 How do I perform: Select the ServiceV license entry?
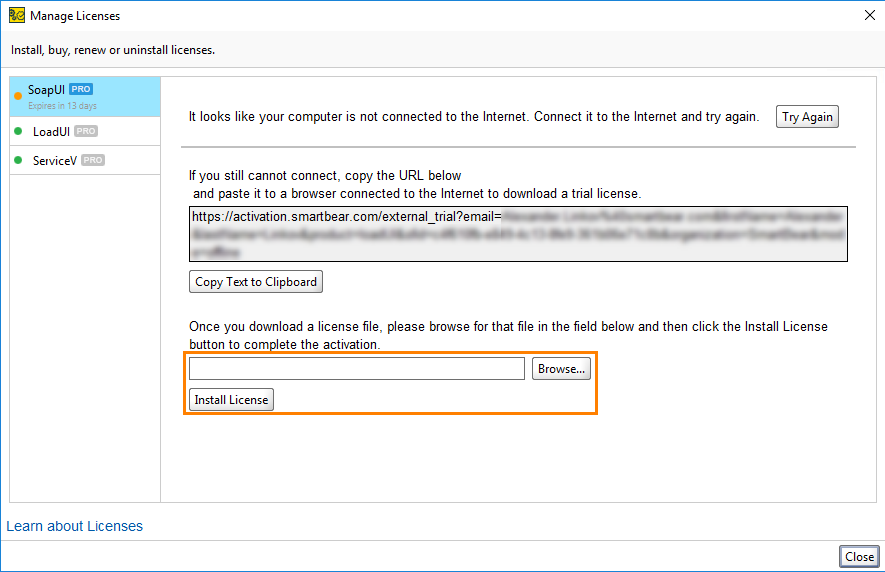(x=85, y=160)
